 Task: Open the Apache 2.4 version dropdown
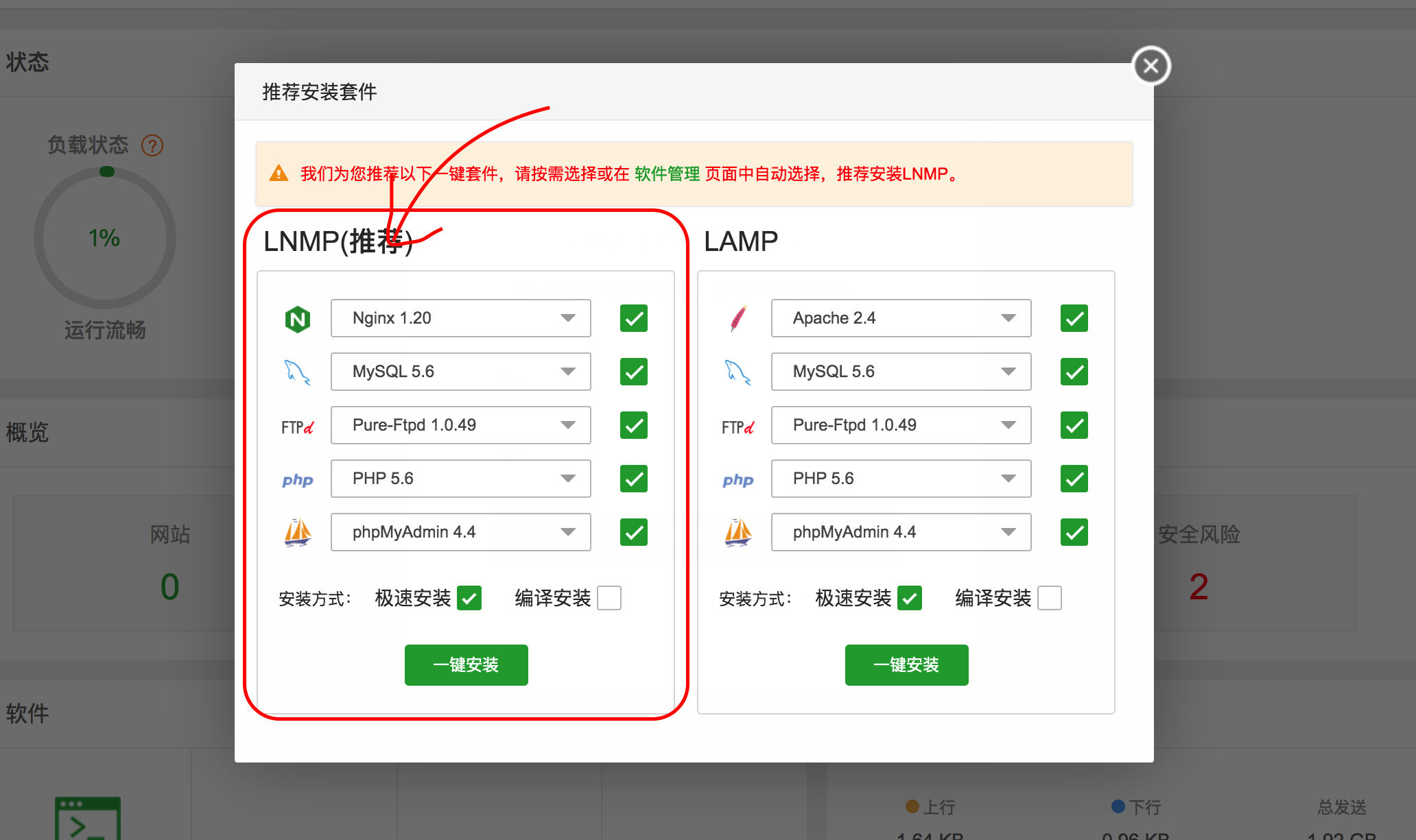click(901, 318)
